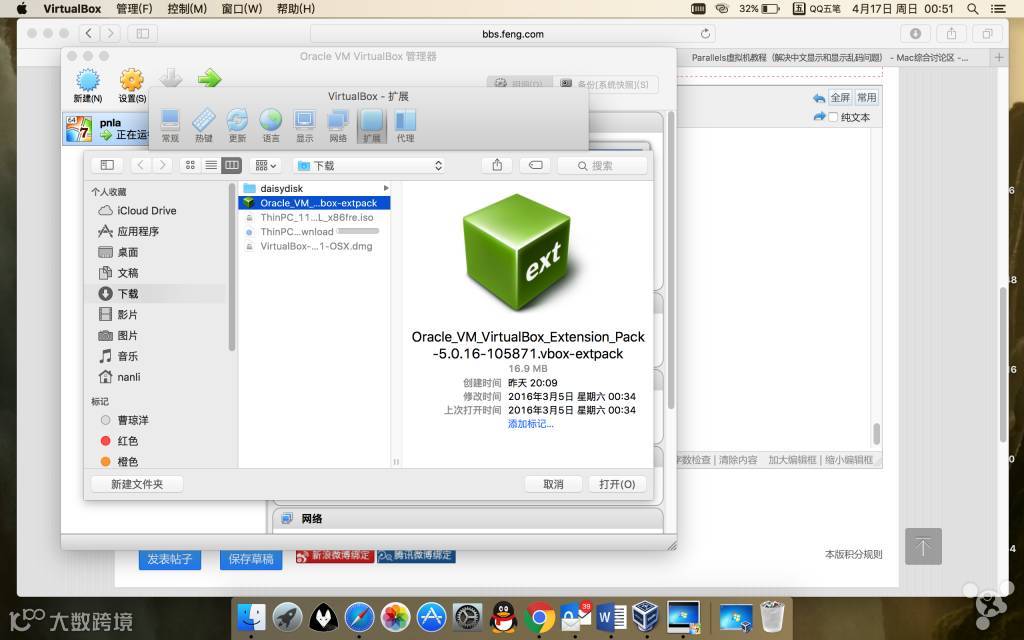Open App Store from the Dock

(x=431, y=617)
